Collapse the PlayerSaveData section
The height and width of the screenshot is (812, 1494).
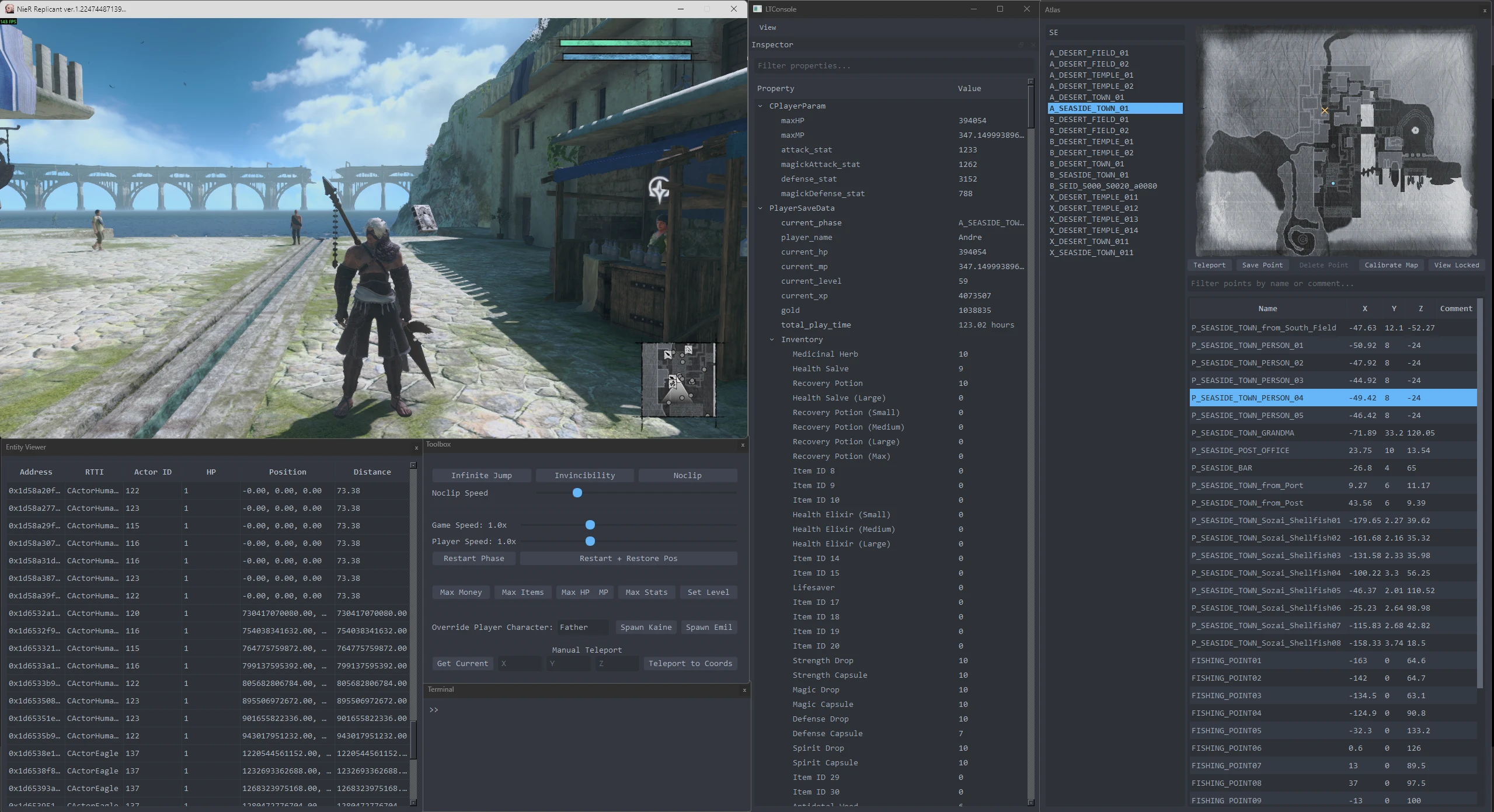pos(761,208)
